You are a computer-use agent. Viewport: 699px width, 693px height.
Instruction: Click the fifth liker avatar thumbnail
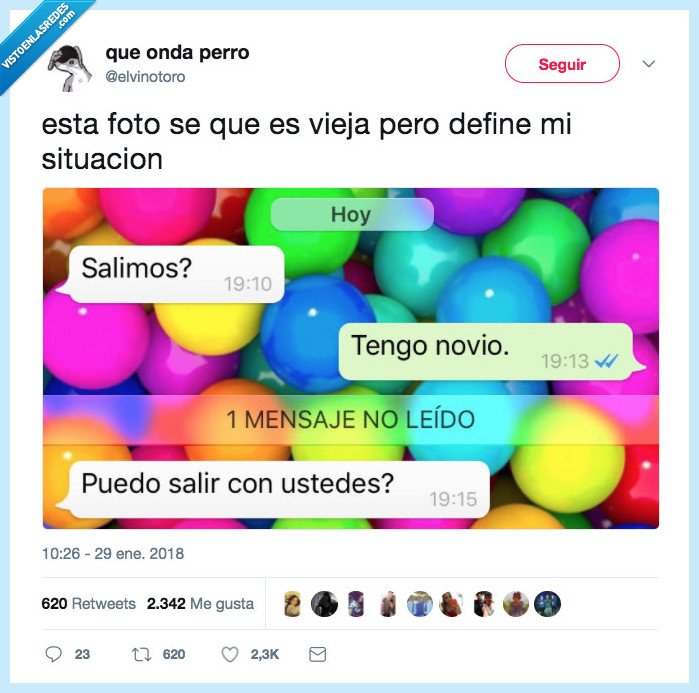pos(419,603)
